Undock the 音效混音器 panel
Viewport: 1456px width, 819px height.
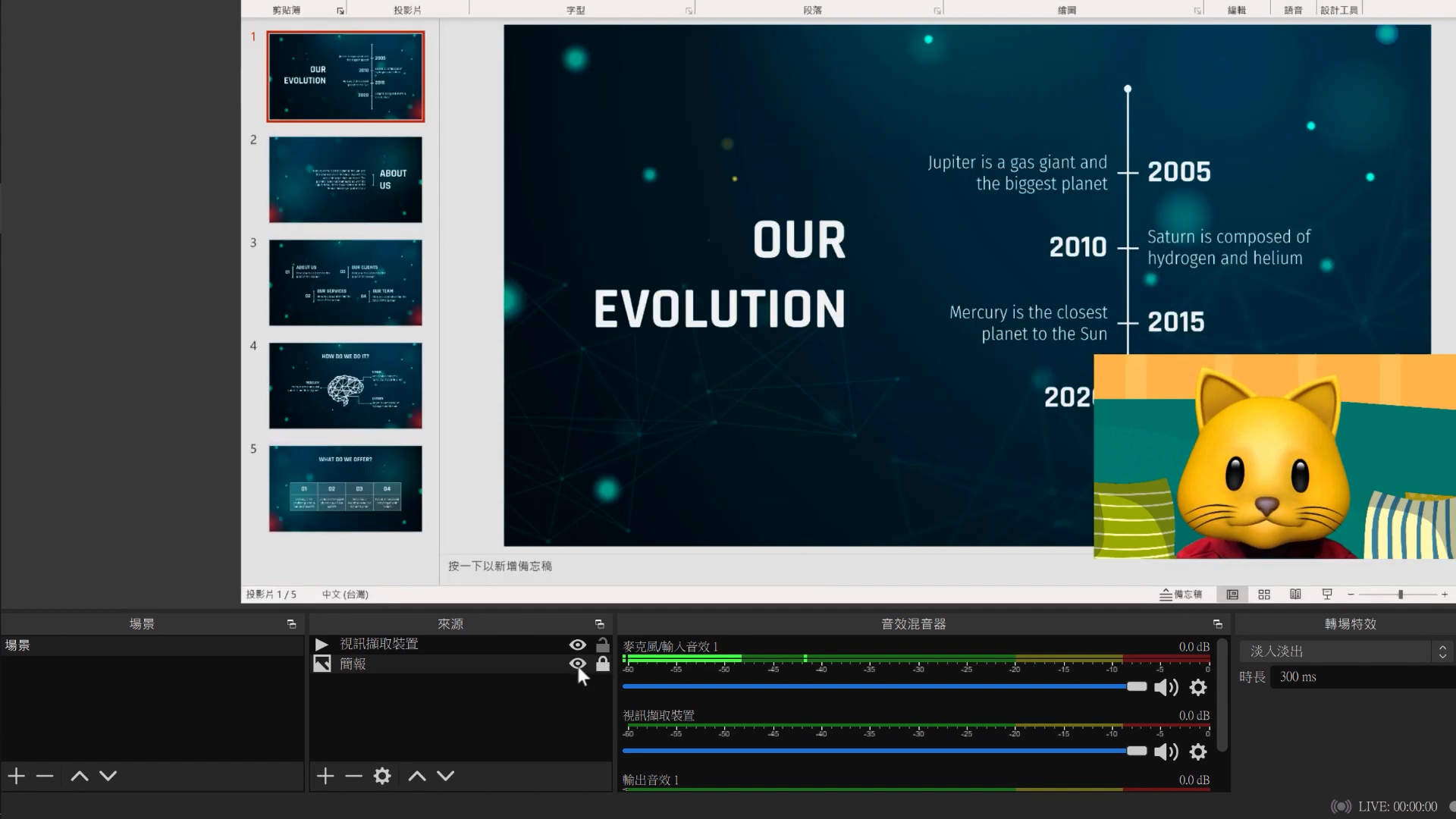coord(1218,624)
